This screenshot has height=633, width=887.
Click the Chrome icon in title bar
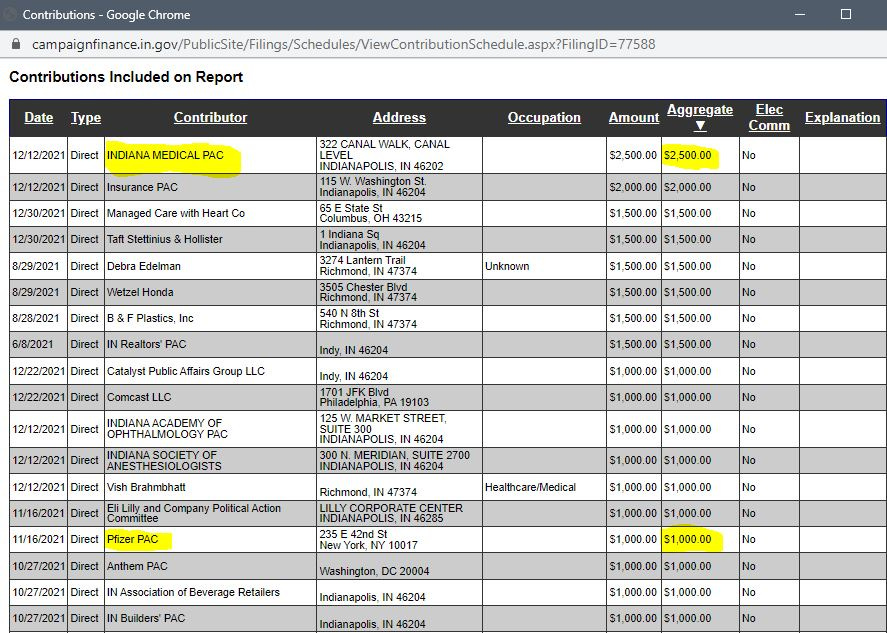pos(8,15)
